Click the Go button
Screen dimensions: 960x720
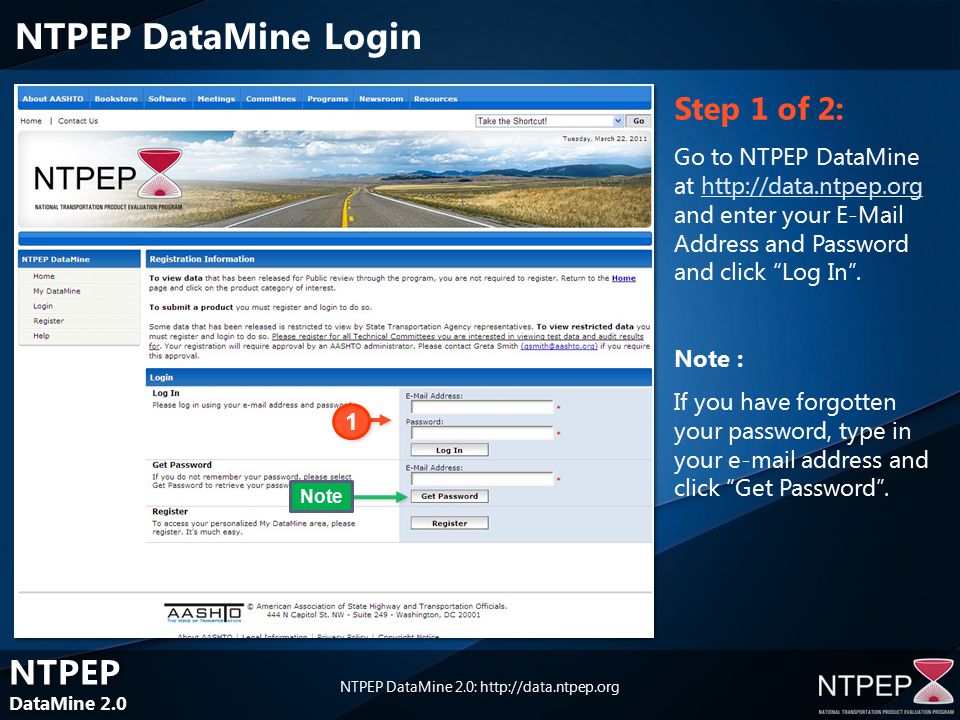639,121
